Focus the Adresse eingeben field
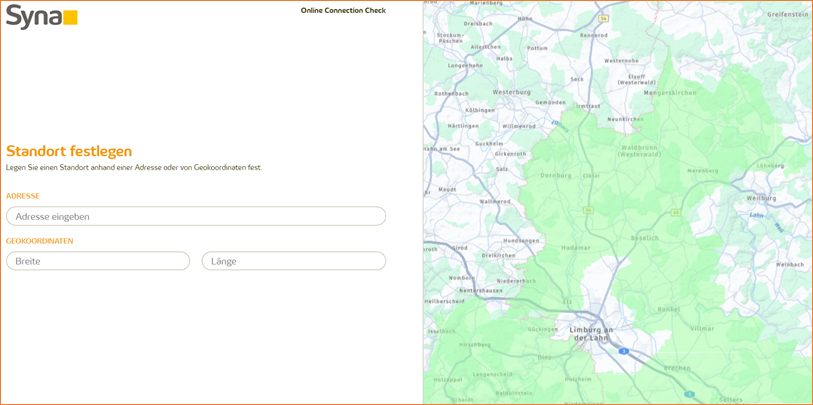This screenshot has height=405, width=813. click(196, 216)
